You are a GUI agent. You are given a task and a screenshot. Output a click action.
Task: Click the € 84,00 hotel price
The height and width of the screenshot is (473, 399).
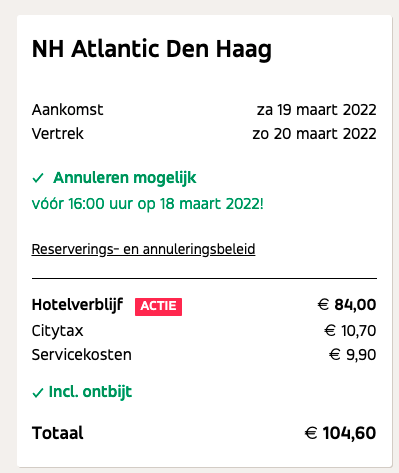tap(347, 305)
